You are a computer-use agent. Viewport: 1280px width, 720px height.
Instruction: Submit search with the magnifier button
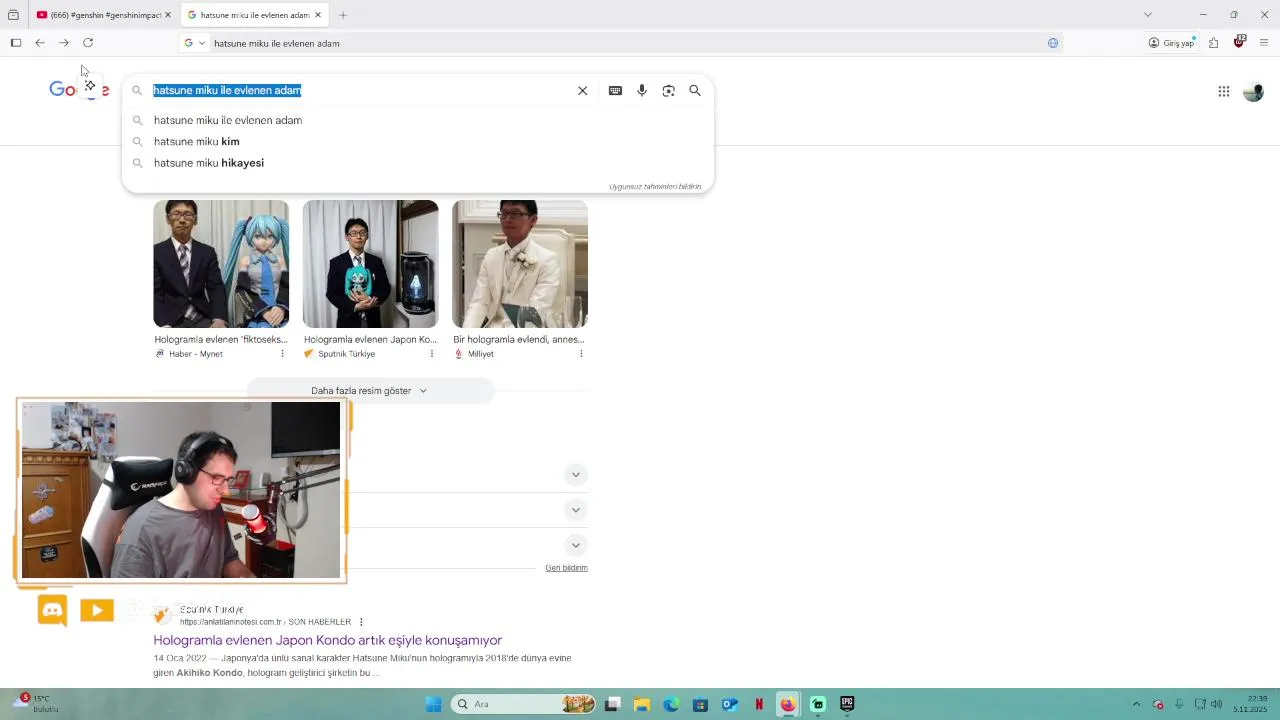[695, 90]
